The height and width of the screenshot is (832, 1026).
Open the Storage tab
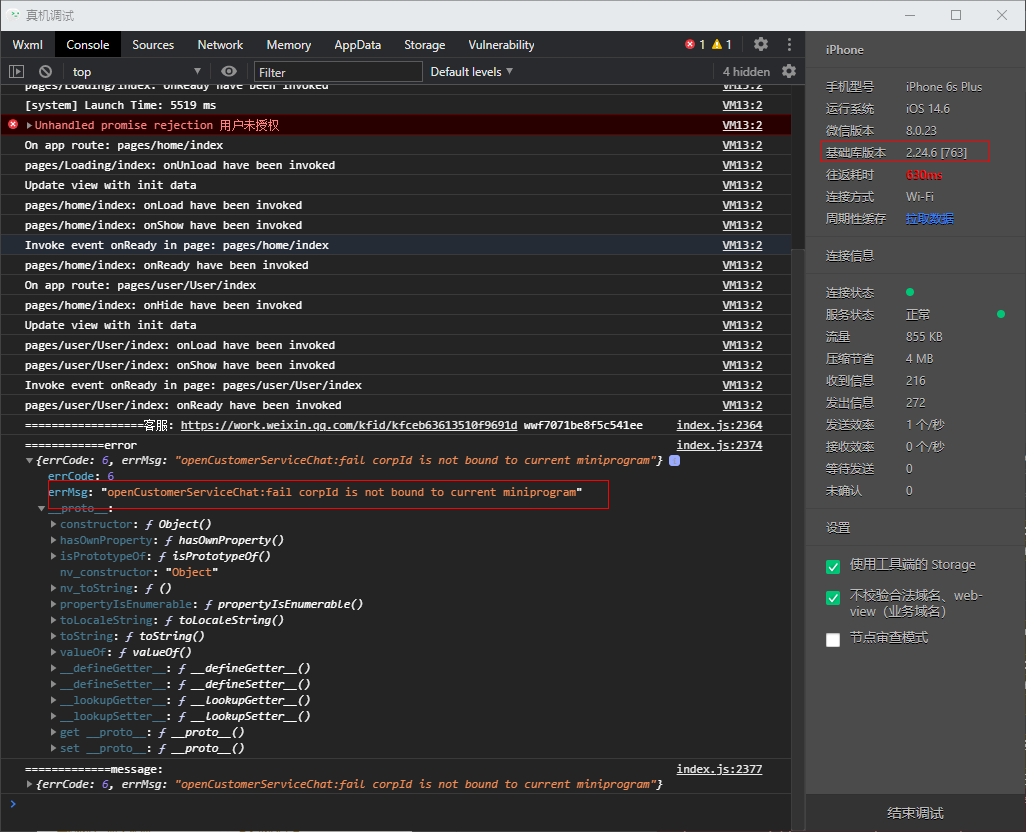(x=425, y=44)
